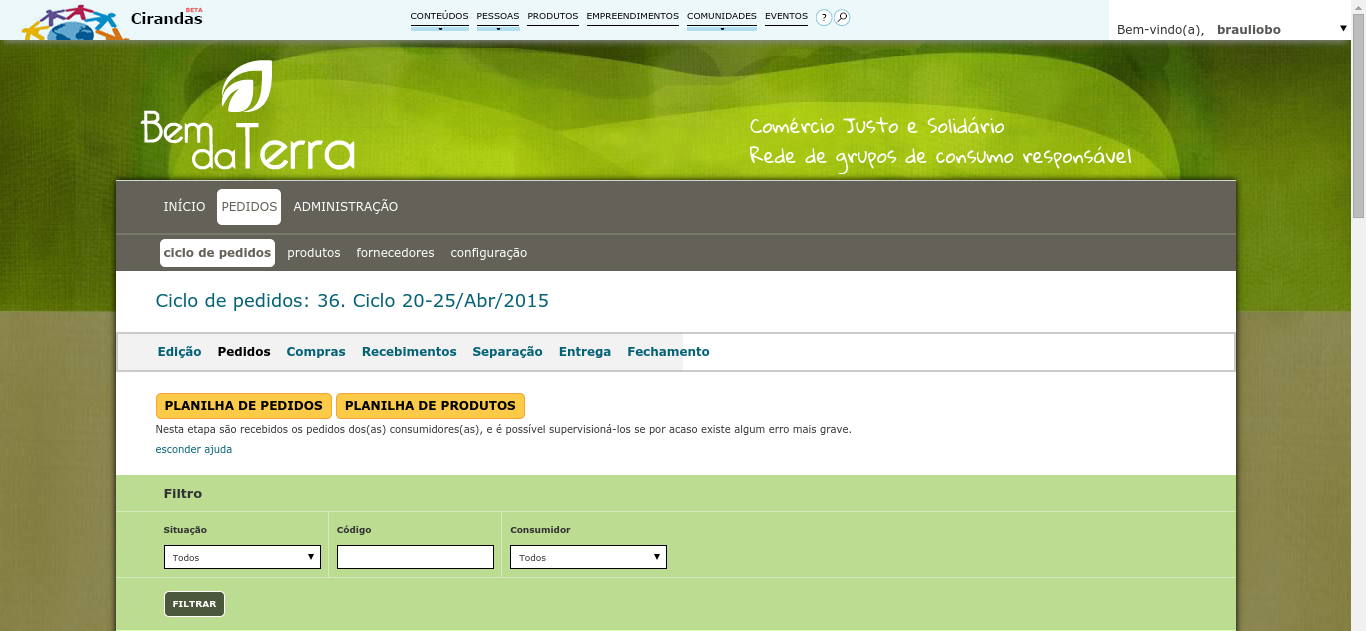The width and height of the screenshot is (1366, 631).
Task: Select the Início tab
Action: pos(184,207)
